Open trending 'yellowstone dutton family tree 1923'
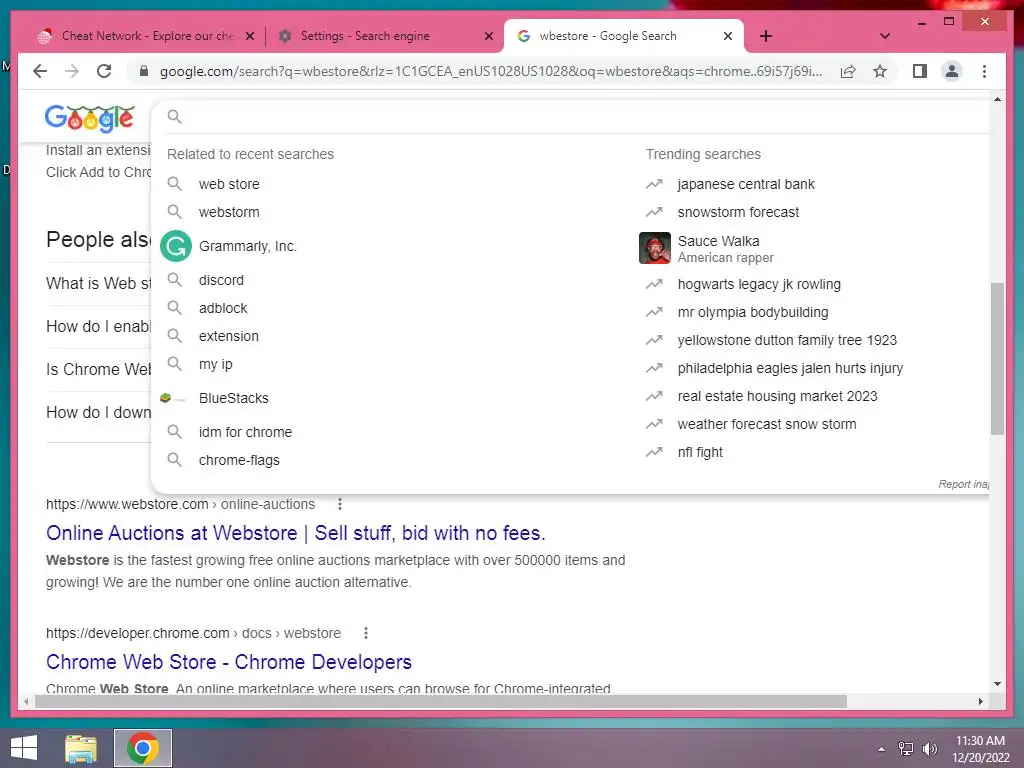 (787, 340)
